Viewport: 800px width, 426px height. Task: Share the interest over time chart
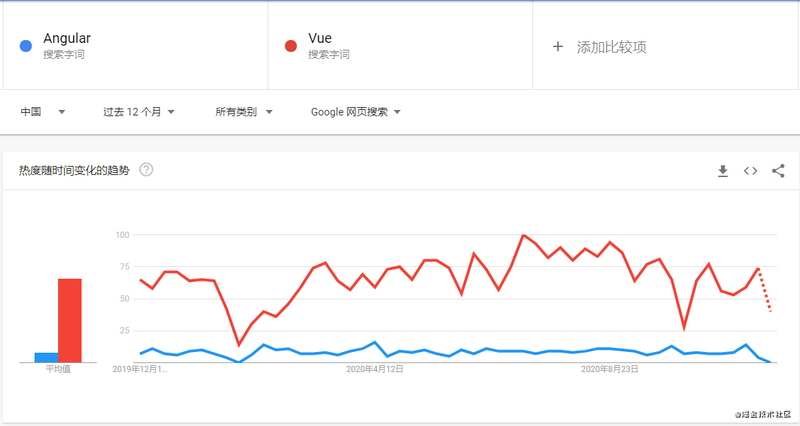[778, 171]
